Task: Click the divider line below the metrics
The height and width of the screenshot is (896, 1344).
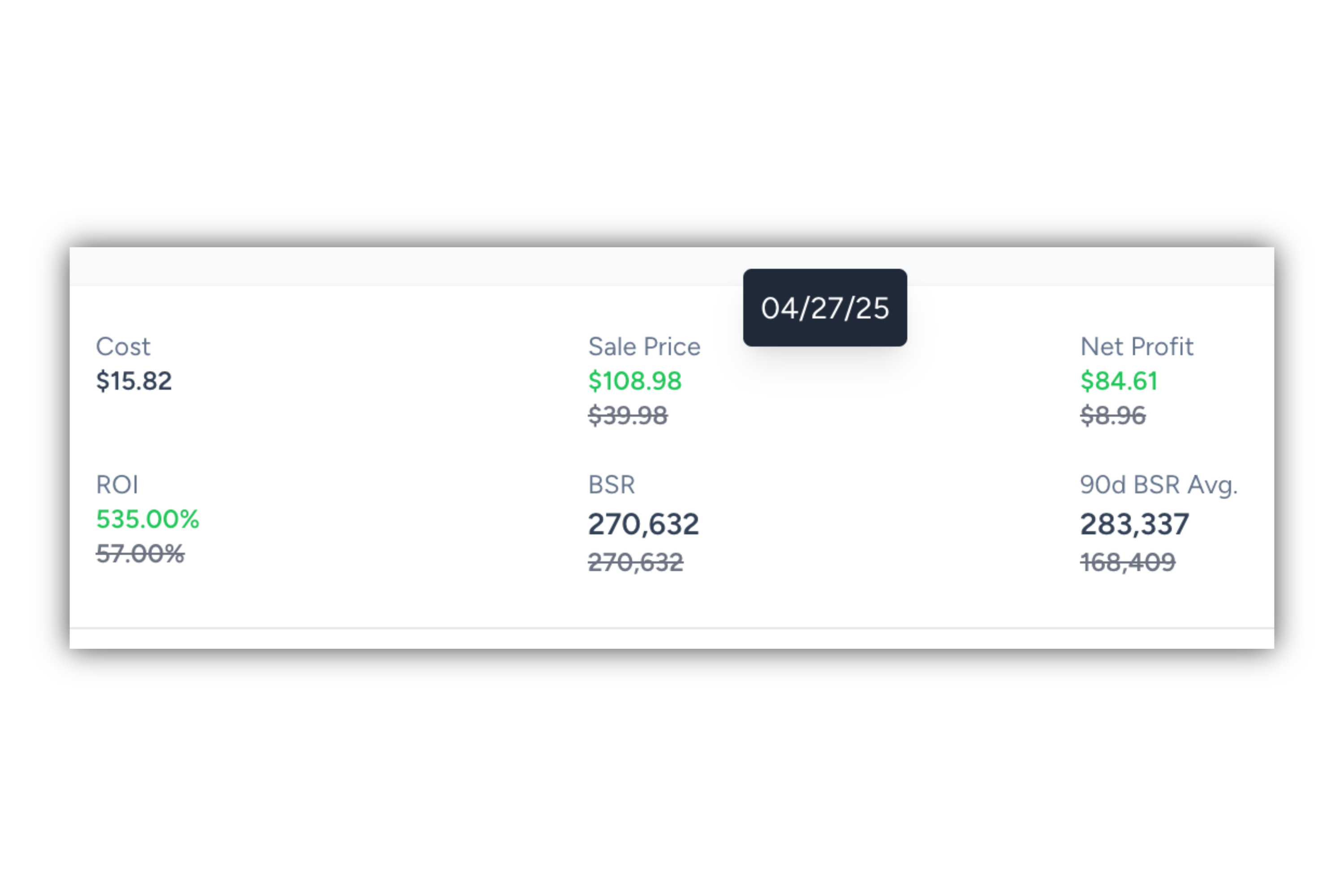Action: click(x=672, y=628)
